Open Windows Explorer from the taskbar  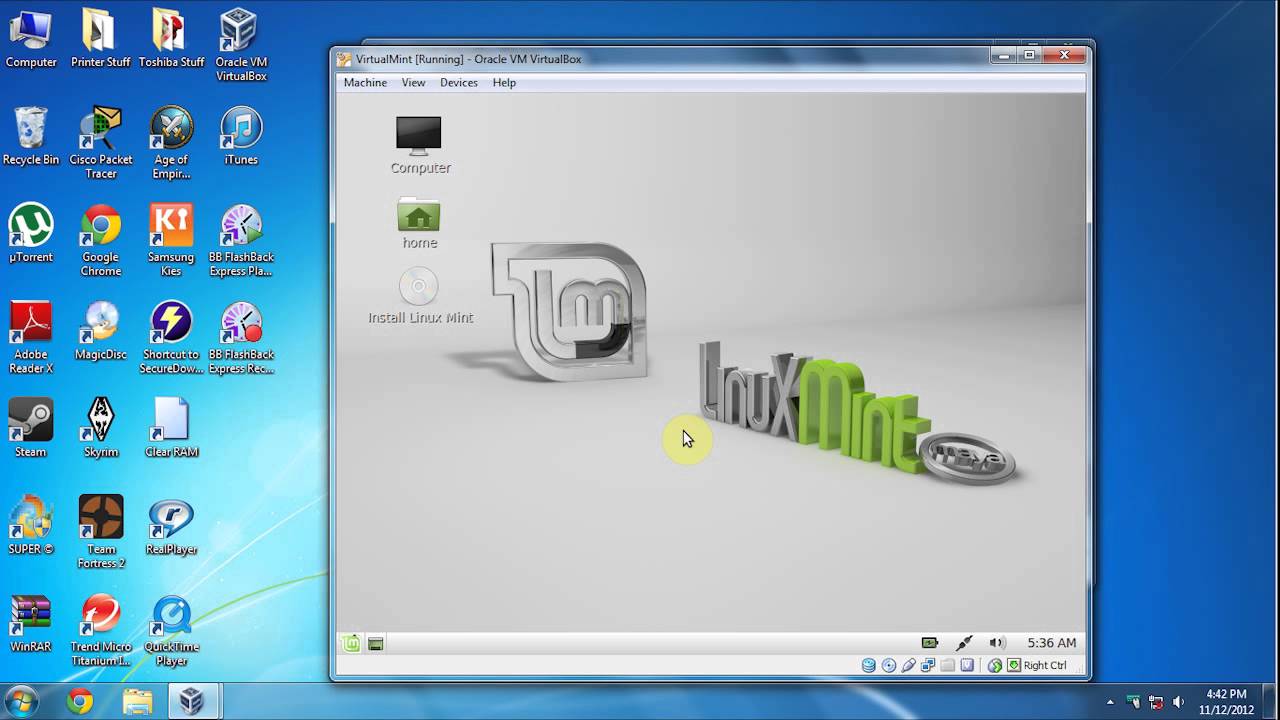click(137, 702)
